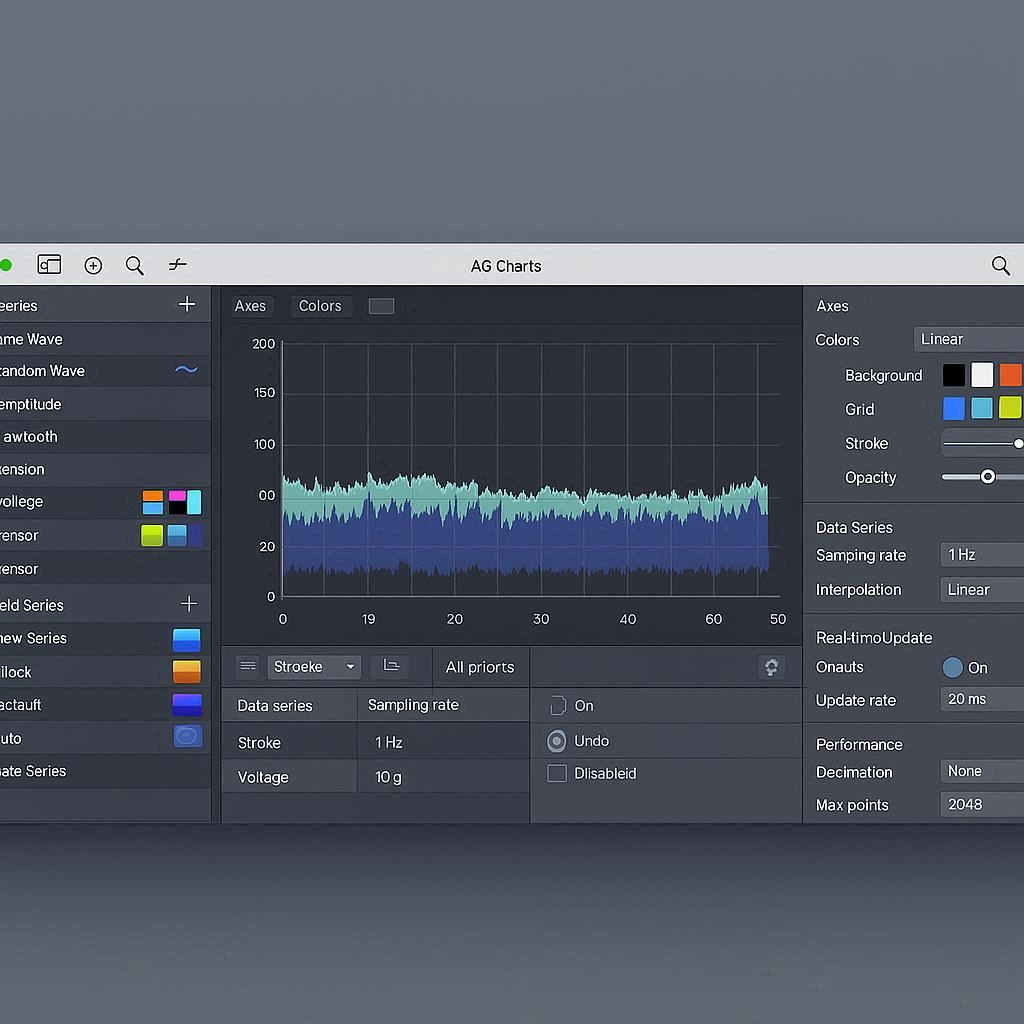The width and height of the screenshot is (1024, 1024).
Task: Click the refresh gear icon below chart
Action: pos(771,667)
